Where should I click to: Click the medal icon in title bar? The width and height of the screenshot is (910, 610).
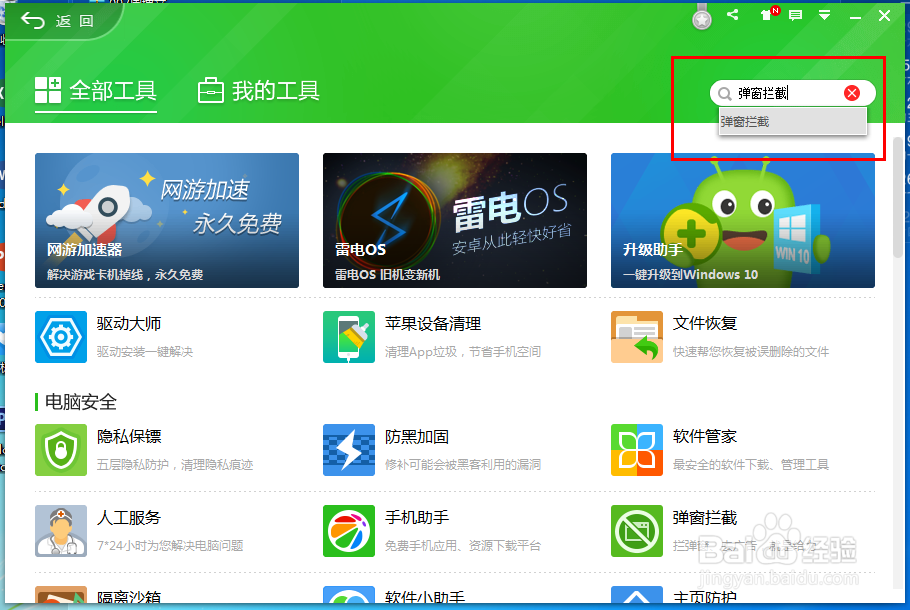(x=702, y=17)
